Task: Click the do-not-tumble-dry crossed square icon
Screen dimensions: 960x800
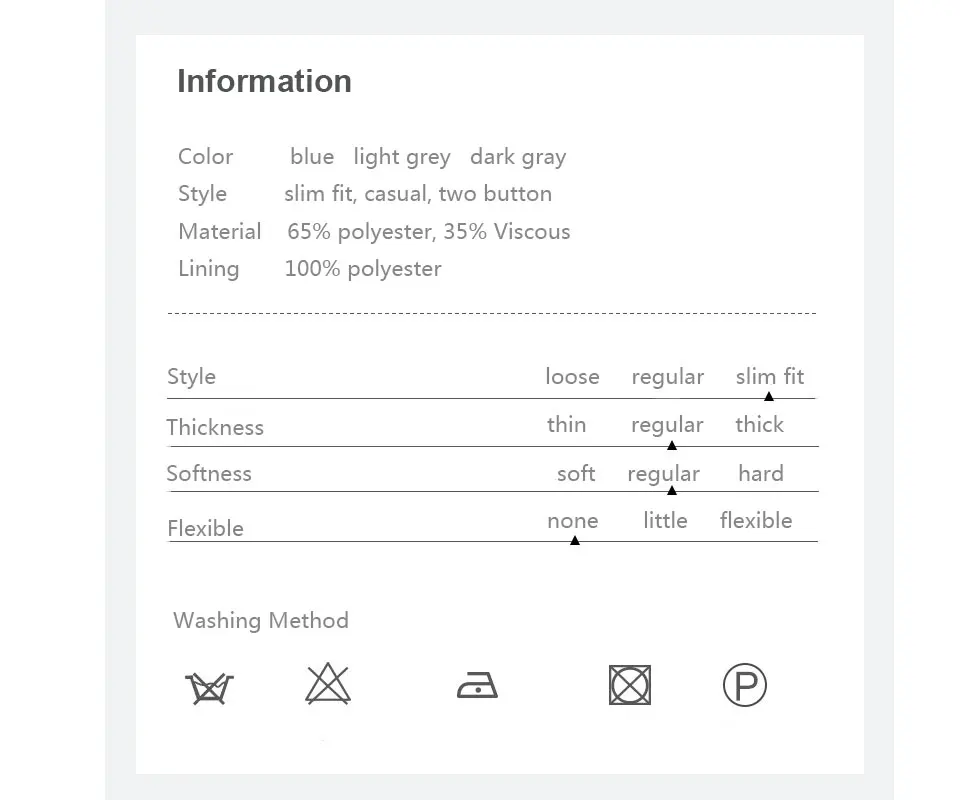Action: point(630,685)
